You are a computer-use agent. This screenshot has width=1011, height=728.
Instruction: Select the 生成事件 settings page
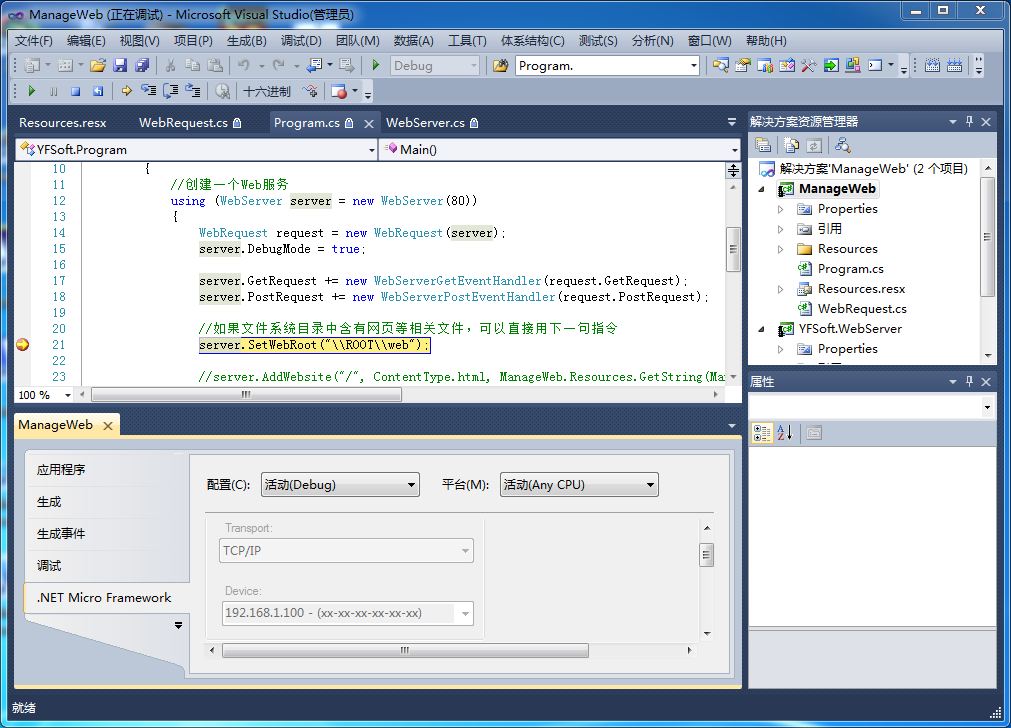(x=61, y=534)
